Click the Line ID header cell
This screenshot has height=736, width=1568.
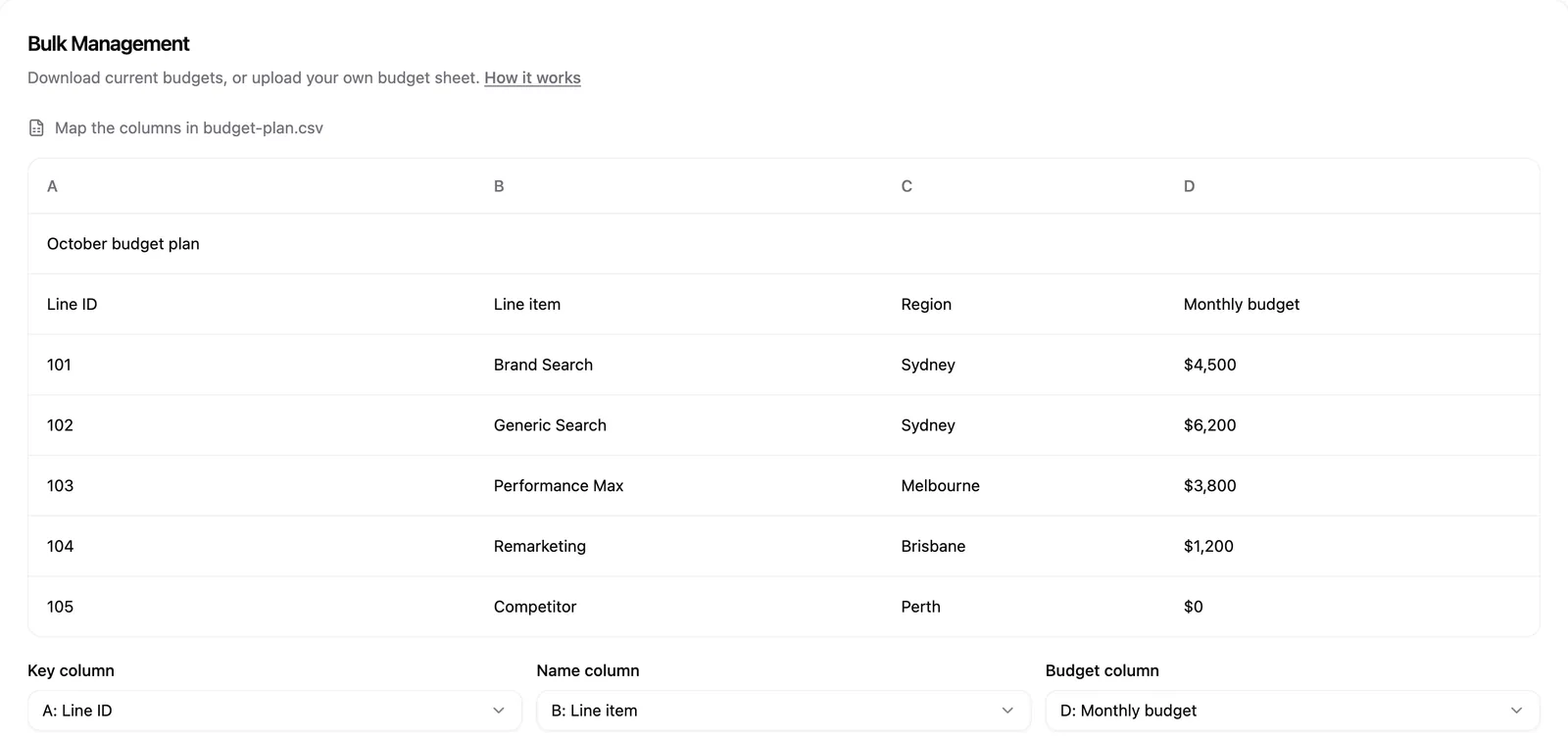click(x=252, y=305)
